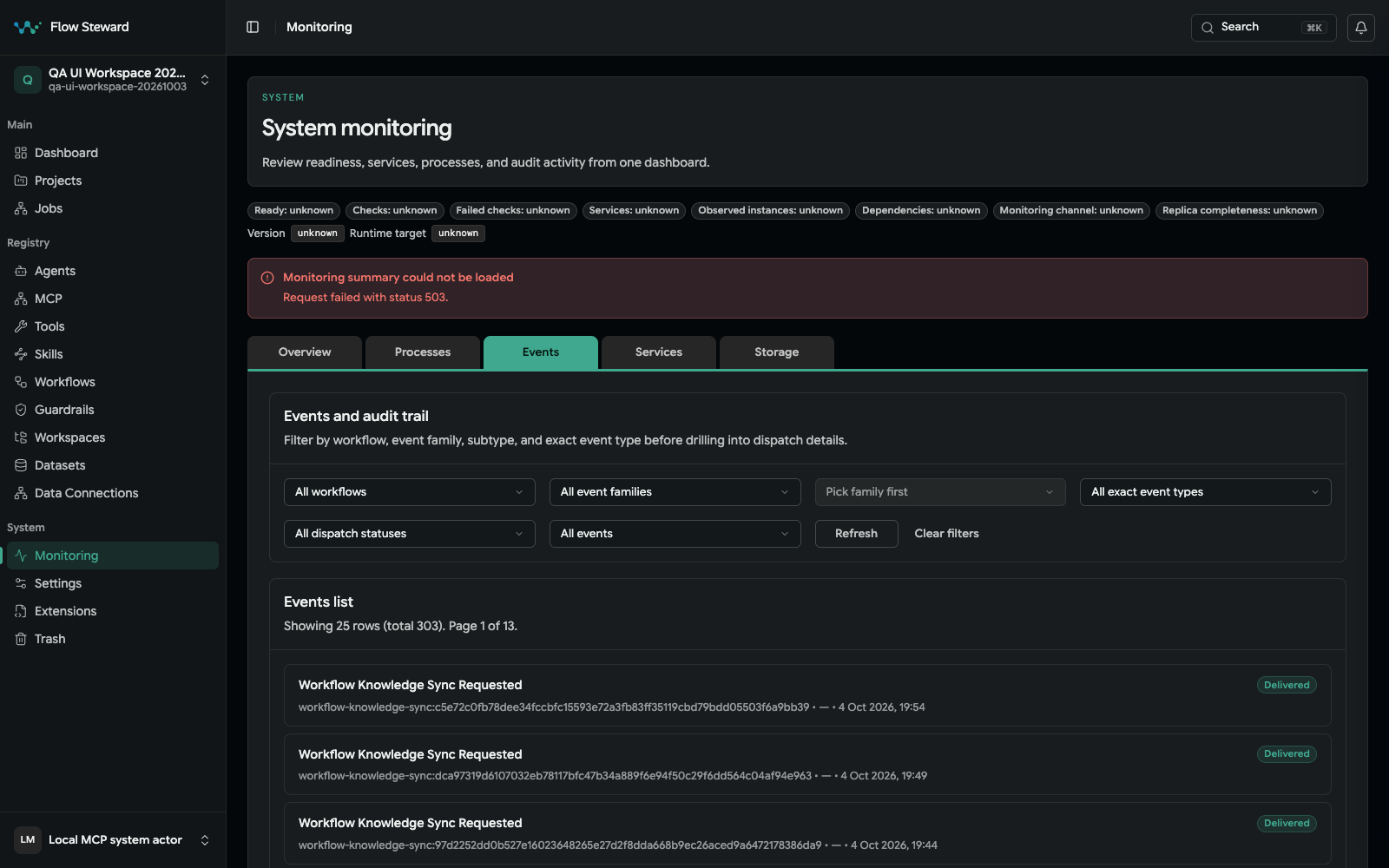This screenshot has height=868, width=1389.
Task: Toggle the sidebar panel icon
Action: [253, 27]
